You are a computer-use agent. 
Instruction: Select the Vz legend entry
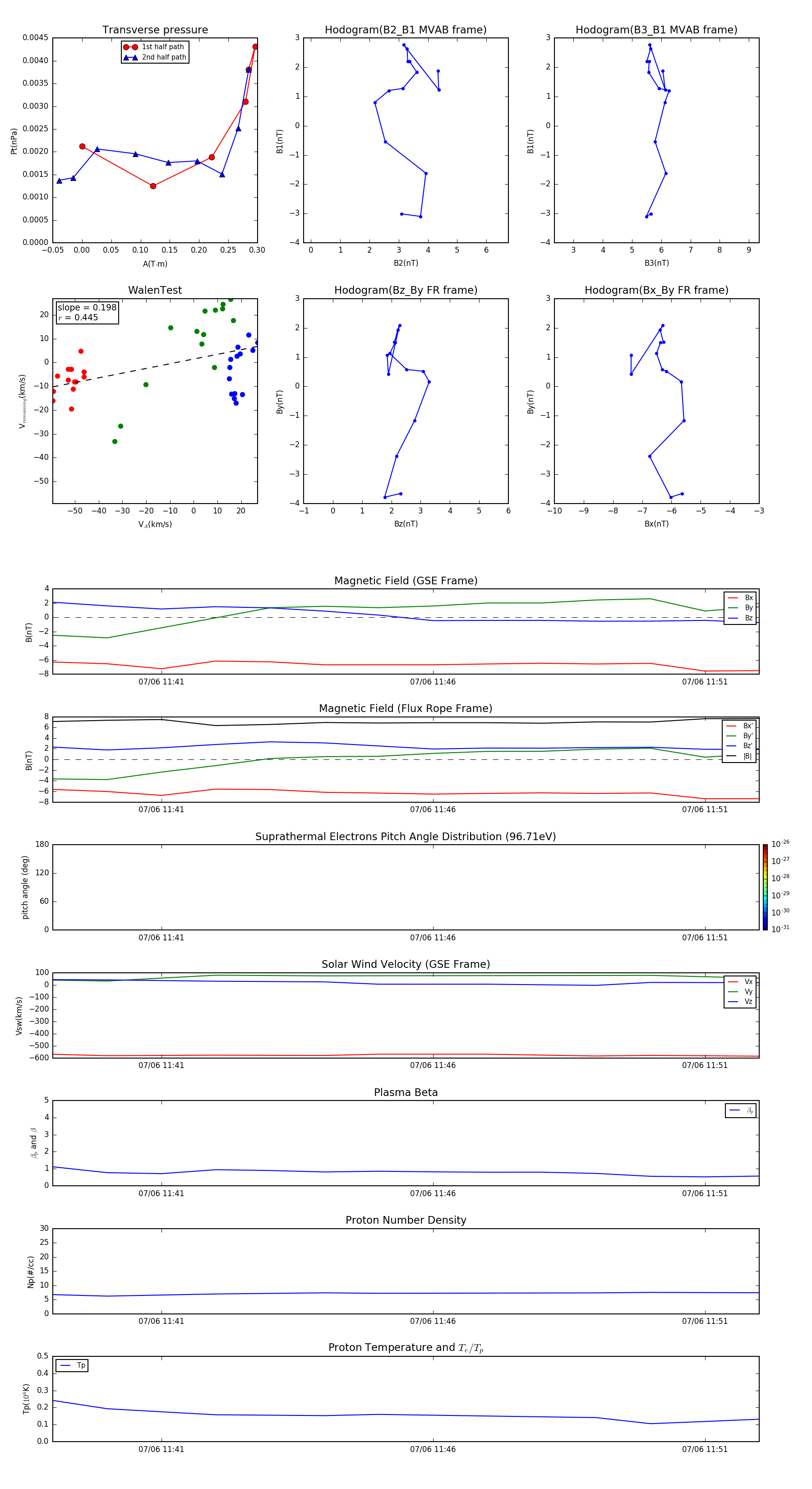740,1002
